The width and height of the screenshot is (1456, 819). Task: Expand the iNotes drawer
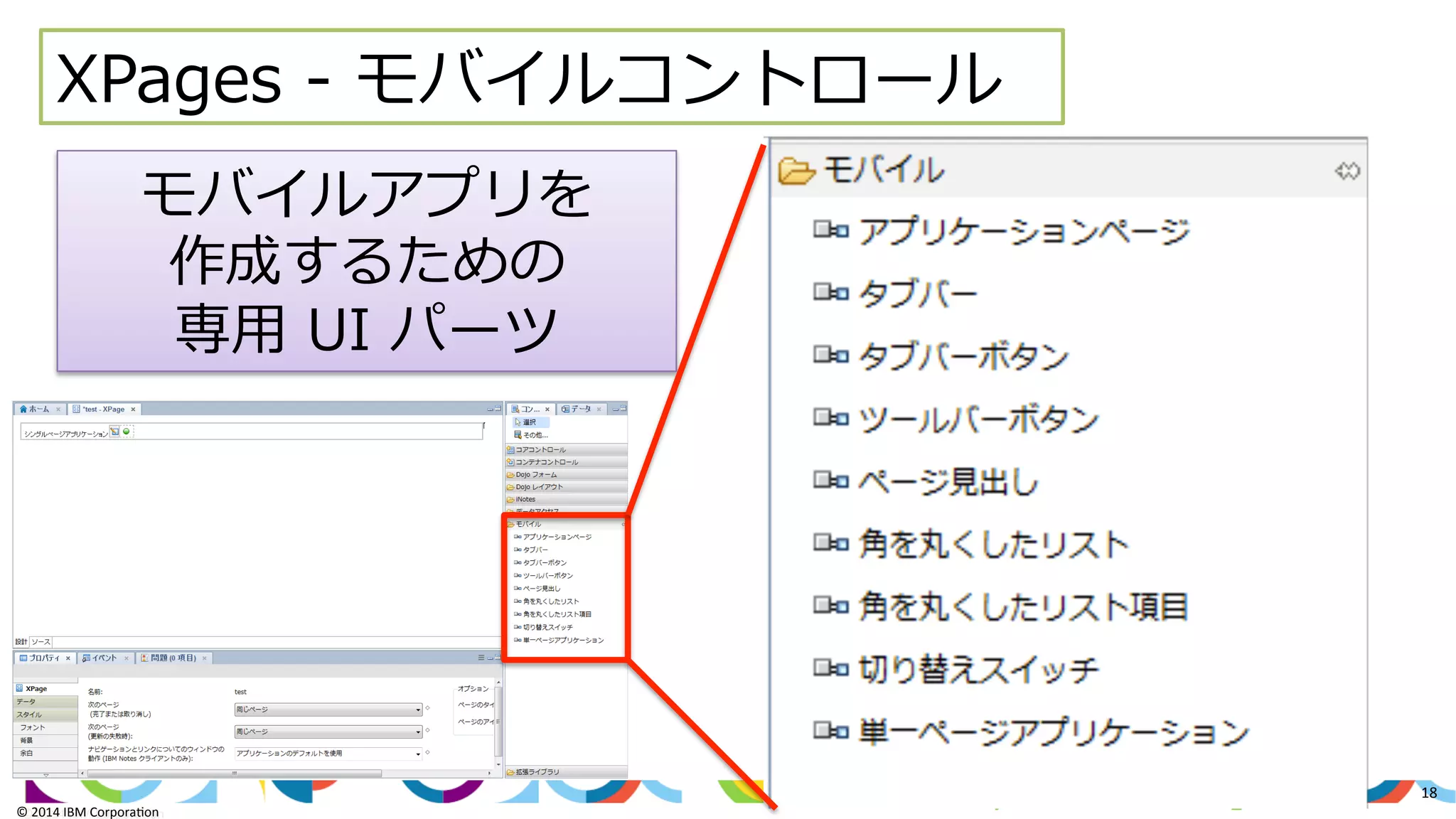[x=566, y=499]
